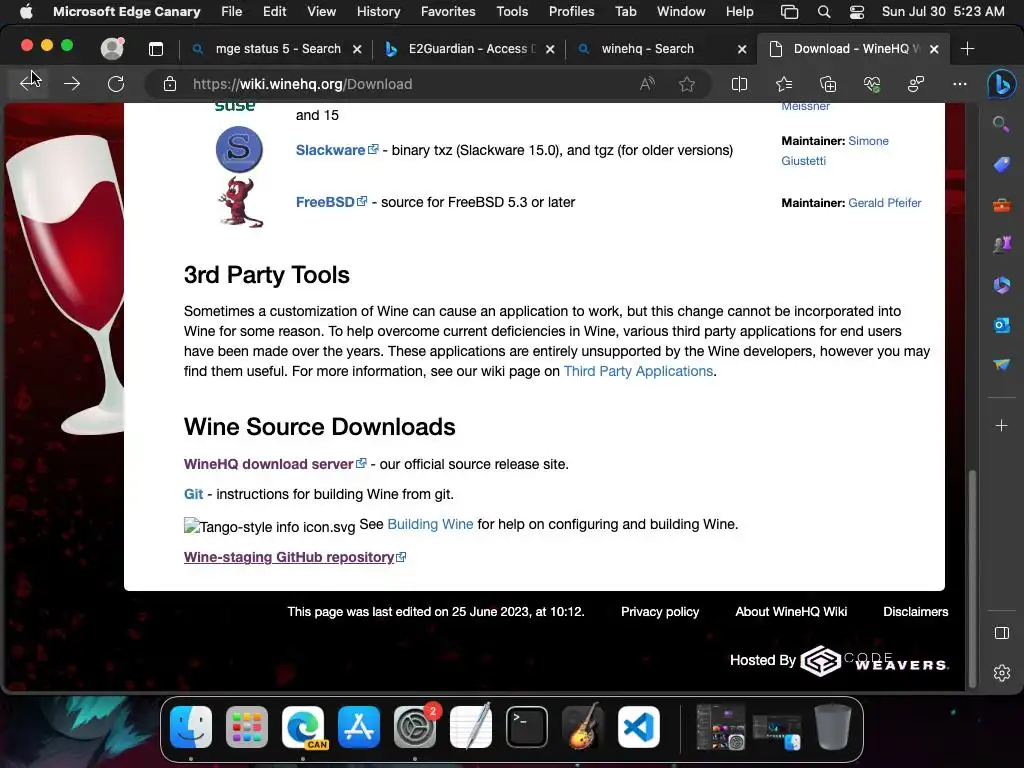1024x768 pixels.
Task: Open Visual Studio Code from Dock
Action: click(x=639, y=727)
